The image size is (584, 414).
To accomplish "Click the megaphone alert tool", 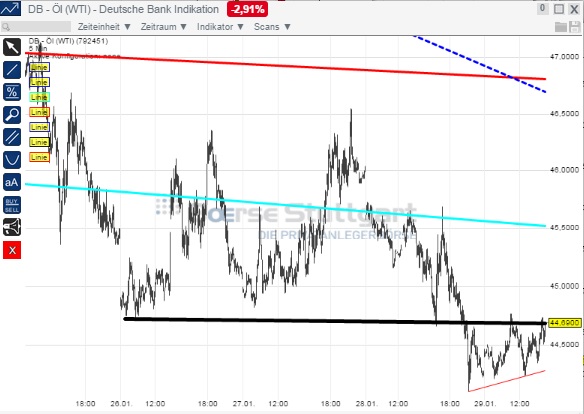I will [x=12, y=227].
